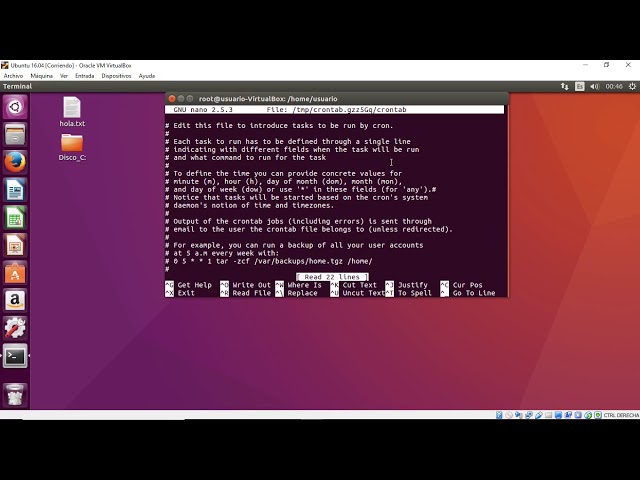The width and height of the screenshot is (640, 480).
Task: Place cursor on 'Output of the crontab jobs' line
Action: 298,221
